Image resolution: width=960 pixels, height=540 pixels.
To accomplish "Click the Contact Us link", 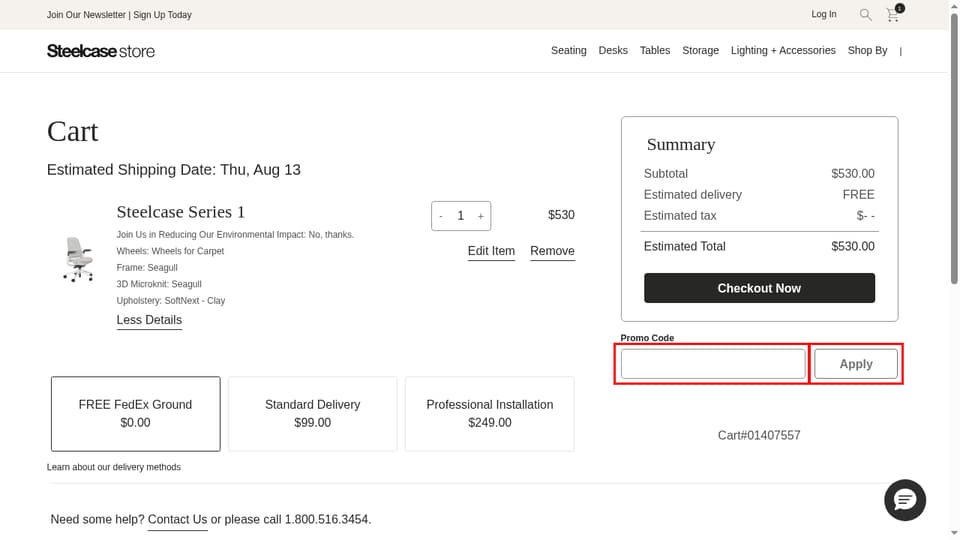I will pyautogui.click(x=178, y=520).
